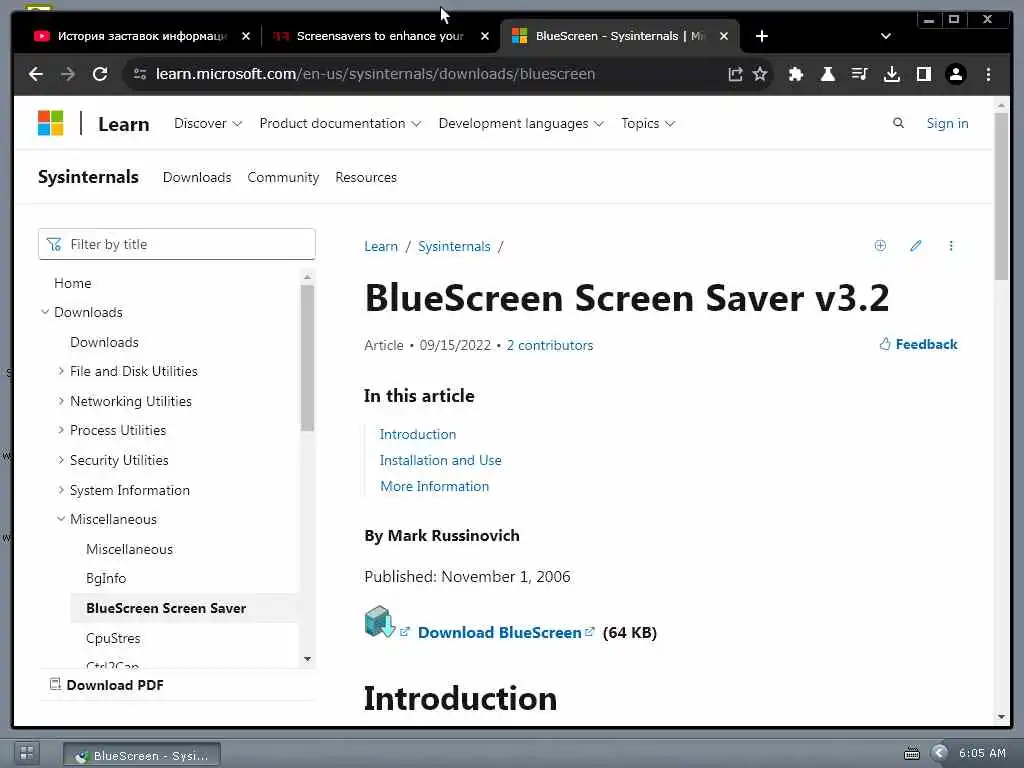Click the Filter by title input

pyautogui.click(x=177, y=244)
